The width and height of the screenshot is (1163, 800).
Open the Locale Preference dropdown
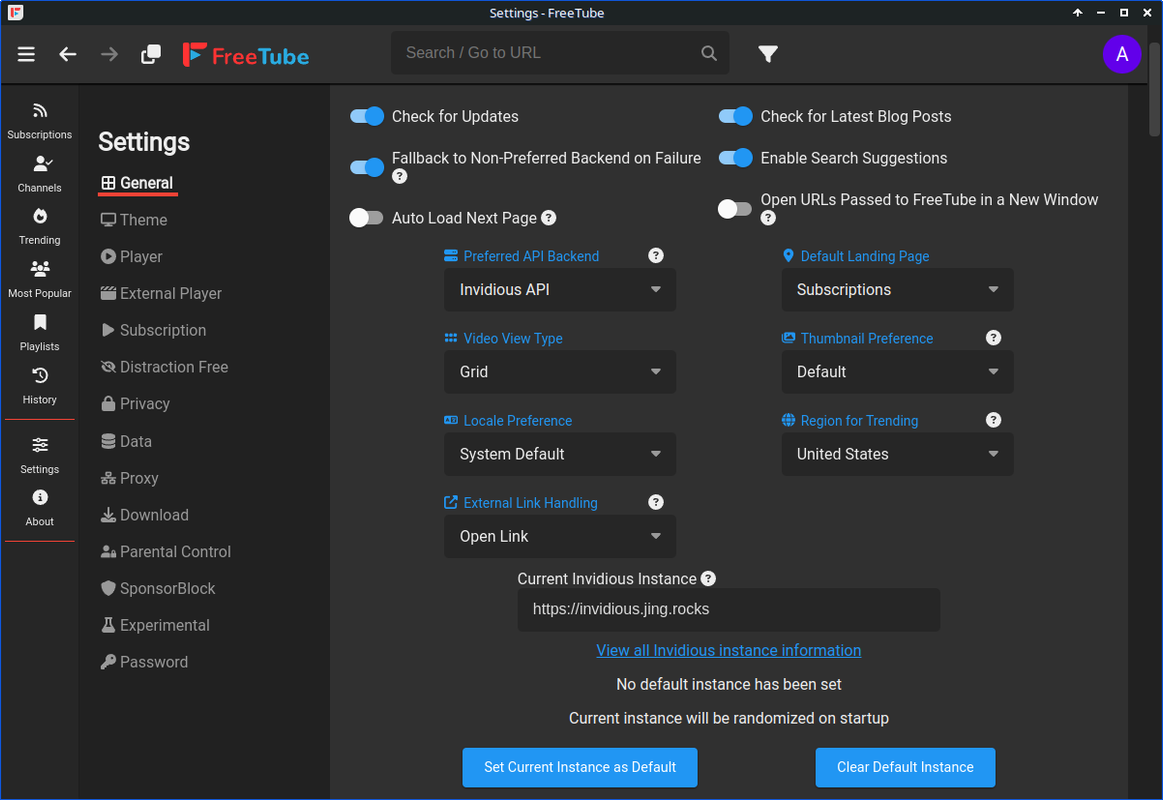click(560, 454)
